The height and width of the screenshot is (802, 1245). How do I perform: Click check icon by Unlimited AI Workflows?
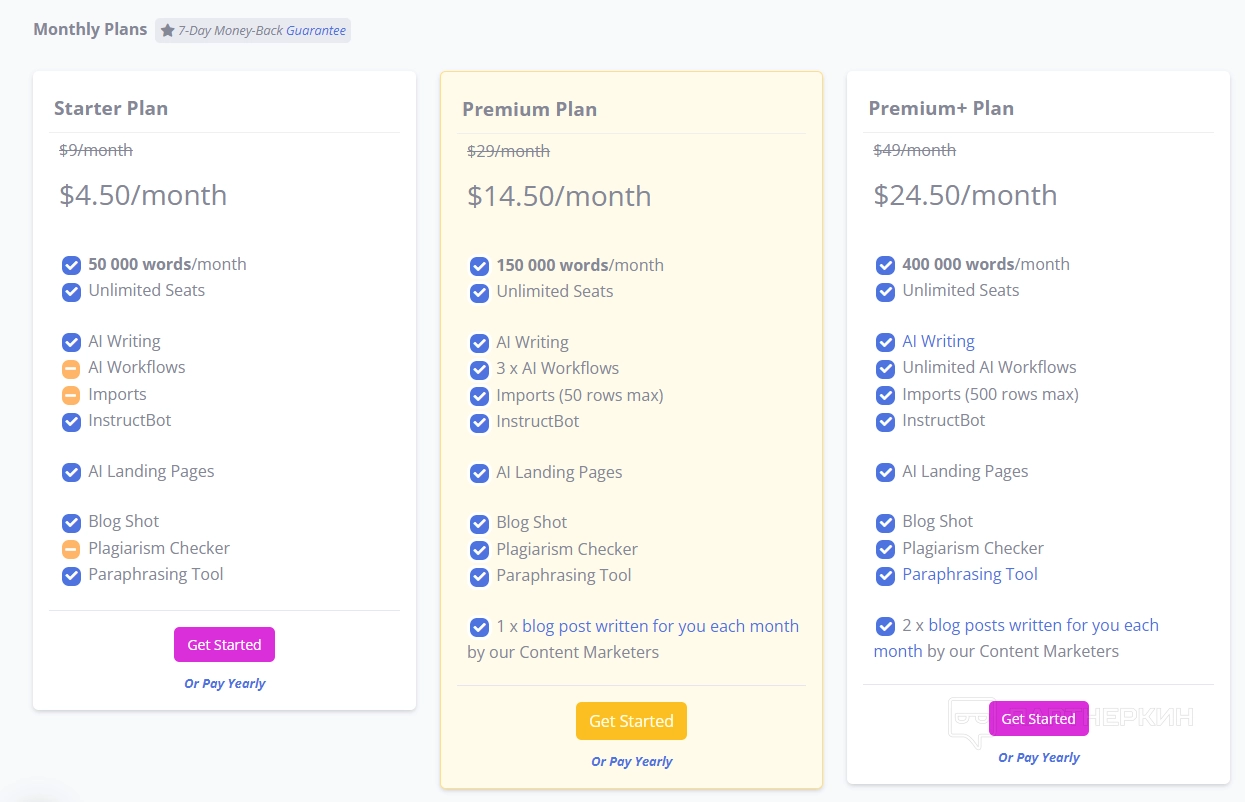[x=885, y=368]
